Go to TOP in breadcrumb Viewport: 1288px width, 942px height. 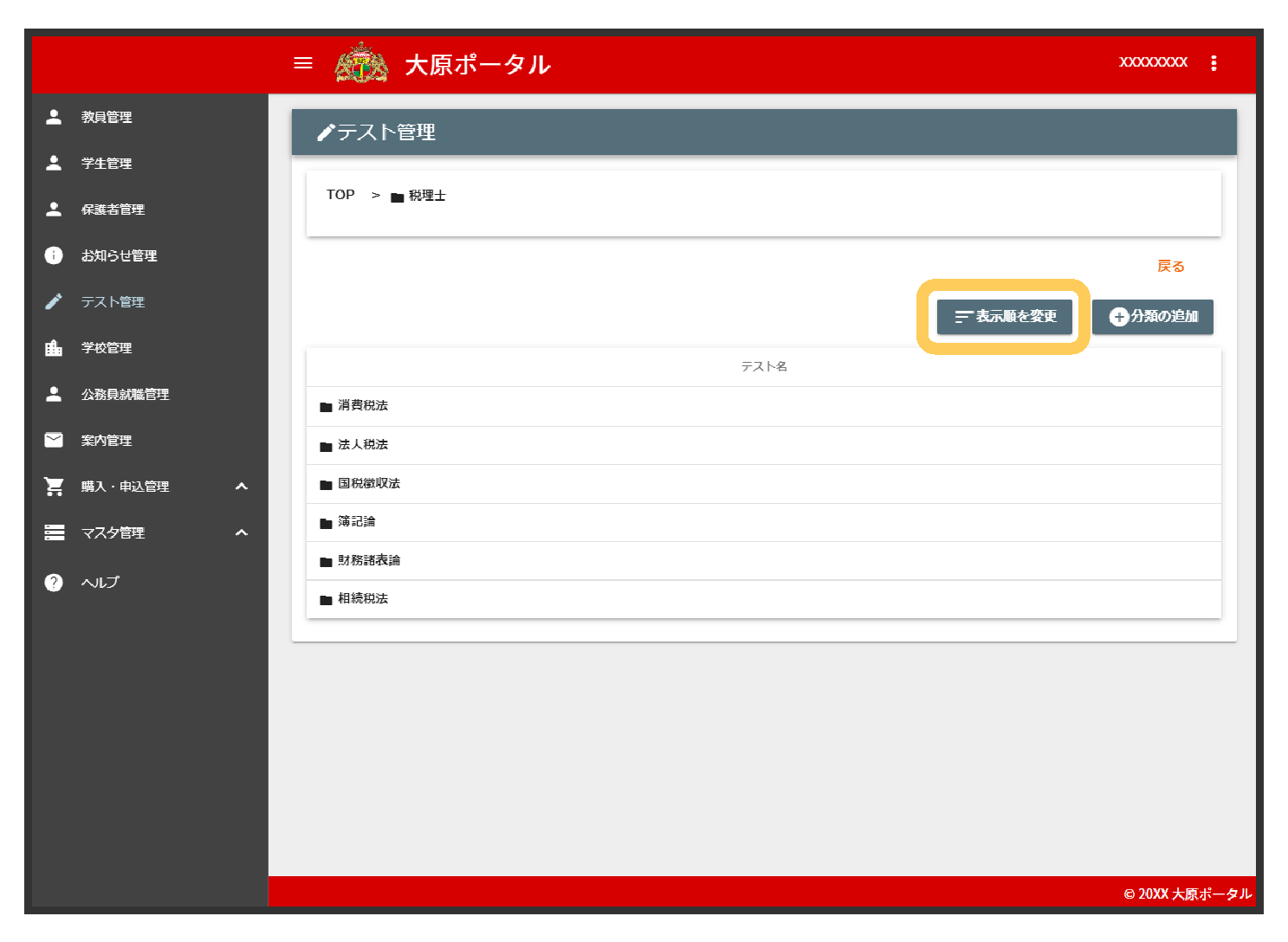click(x=340, y=195)
